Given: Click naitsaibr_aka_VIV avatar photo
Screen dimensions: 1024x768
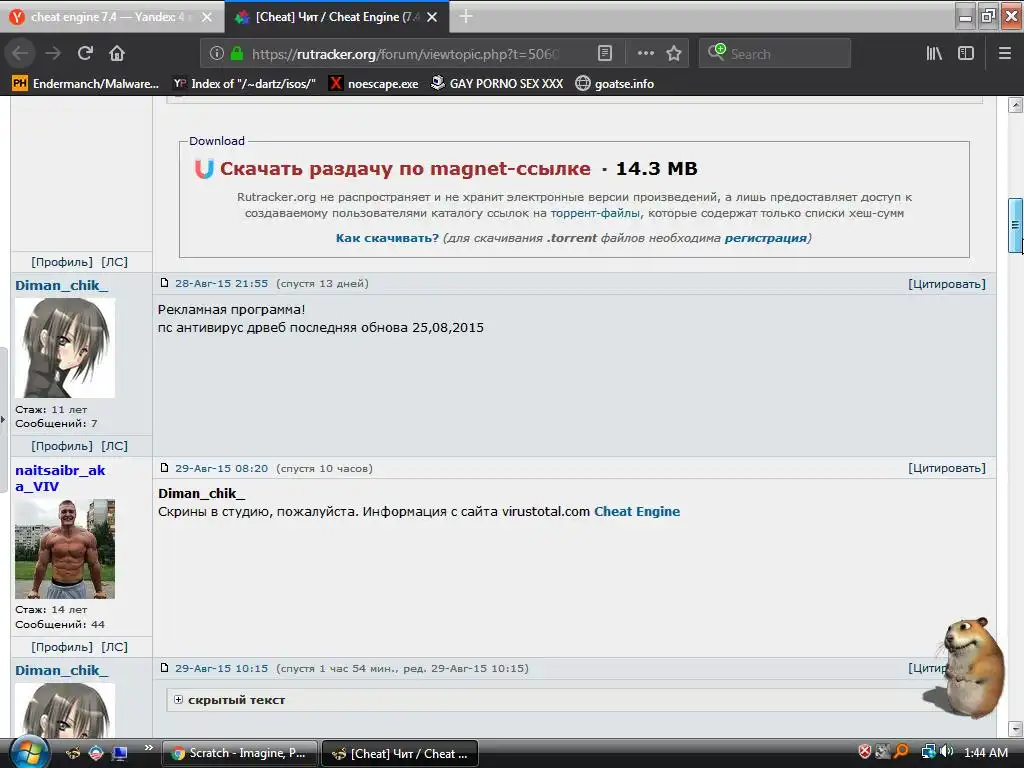Looking at the screenshot, I should (65, 549).
